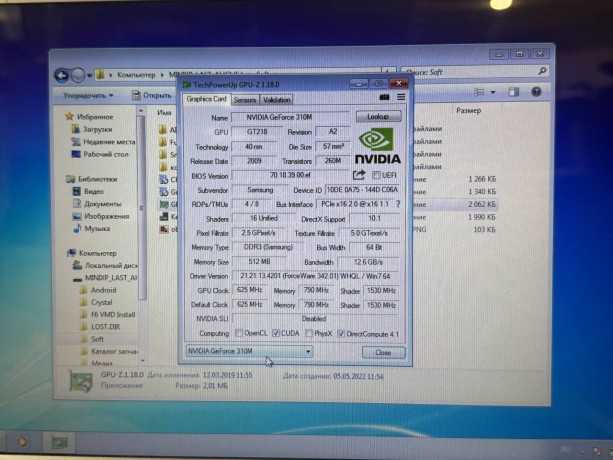Click the Close button in GPU-Z
Image resolution: width=613 pixels, height=460 pixels.
tap(383, 353)
